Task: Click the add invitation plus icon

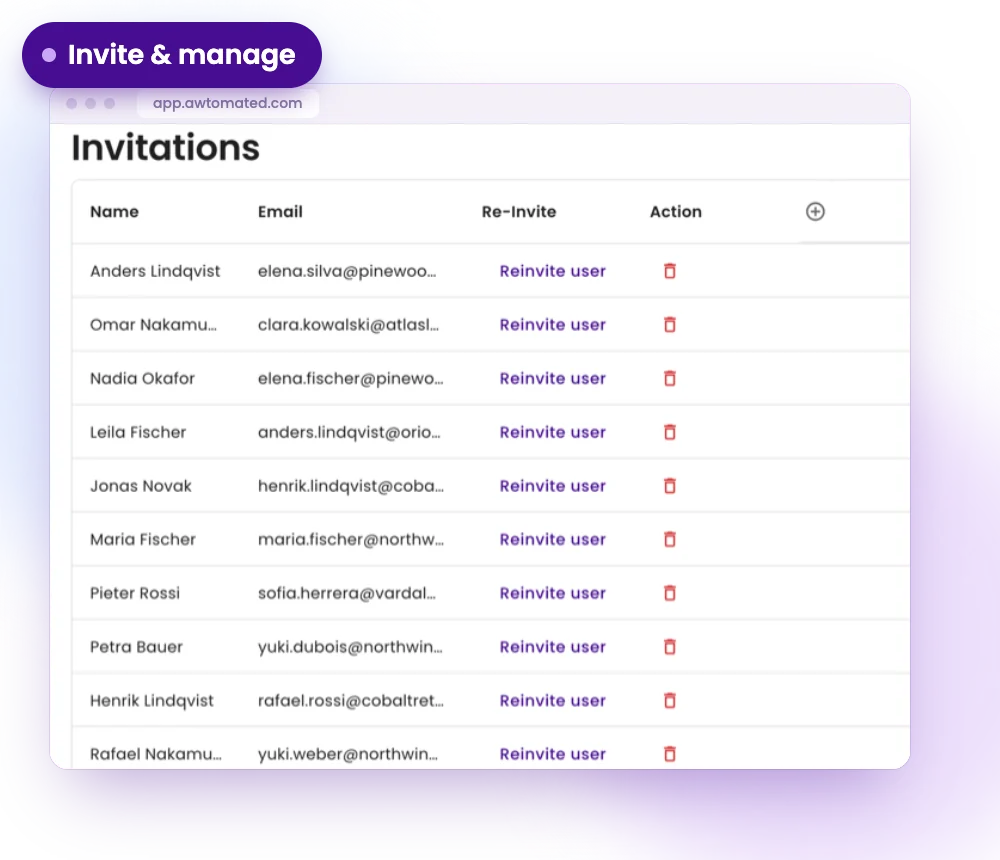Action: click(x=815, y=211)
